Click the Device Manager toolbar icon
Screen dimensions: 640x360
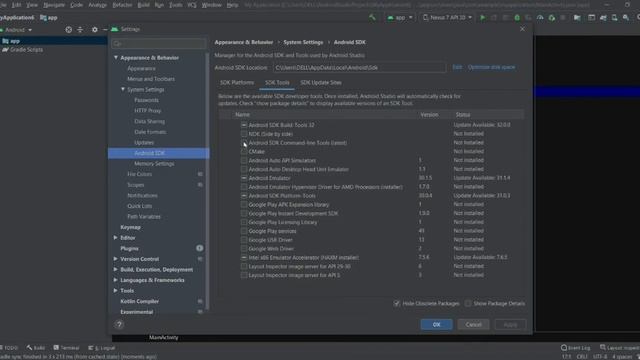click(614, 18)
